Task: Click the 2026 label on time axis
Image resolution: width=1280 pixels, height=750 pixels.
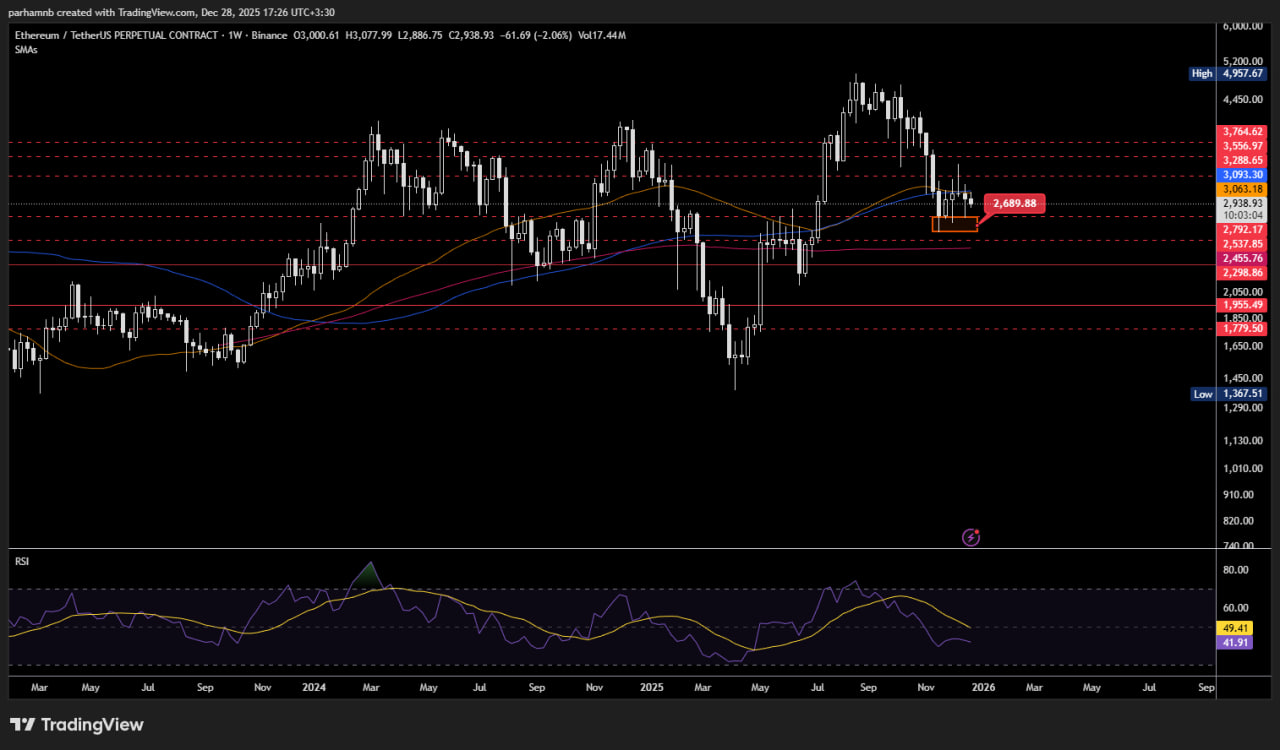Action: click(x=983, y=688)
